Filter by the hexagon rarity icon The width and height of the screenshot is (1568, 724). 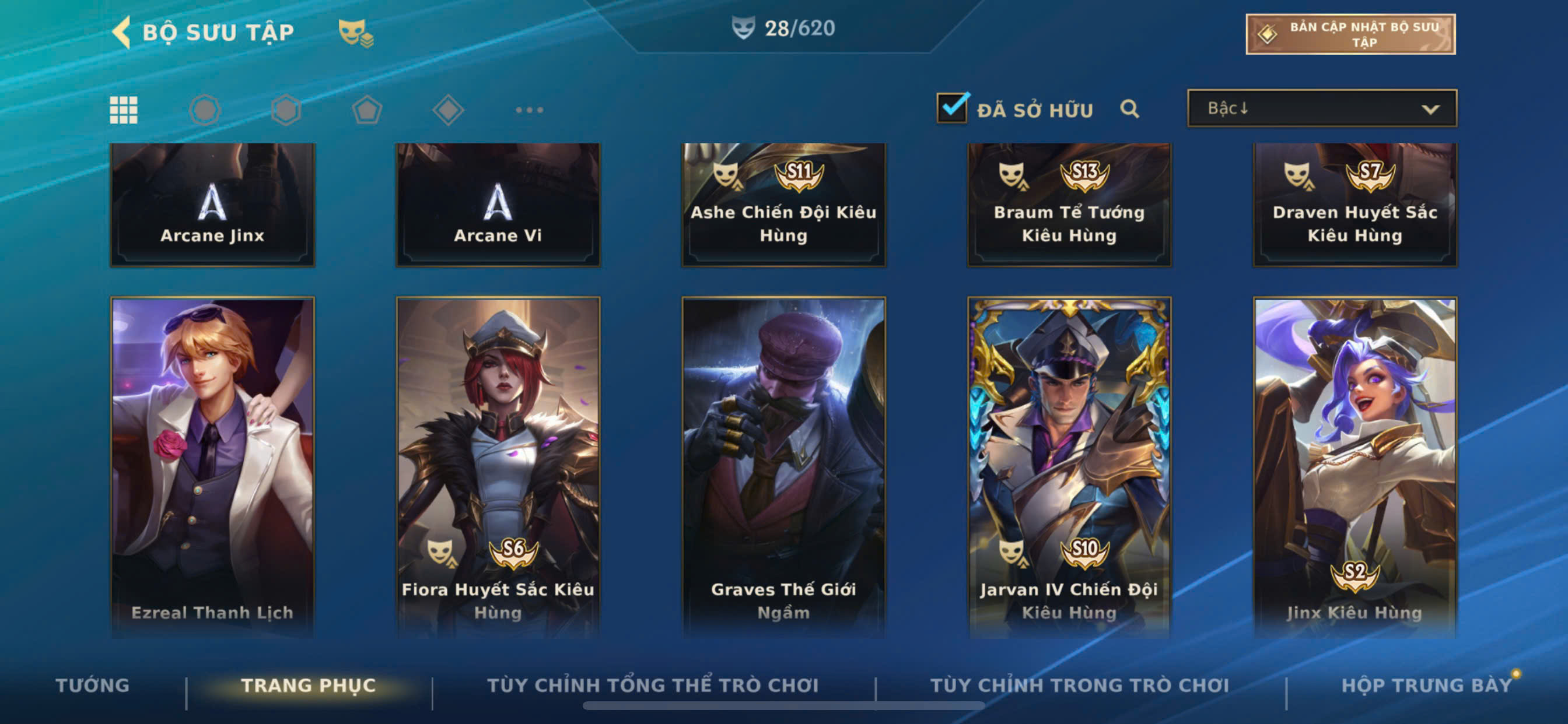[x=285, y=110]
